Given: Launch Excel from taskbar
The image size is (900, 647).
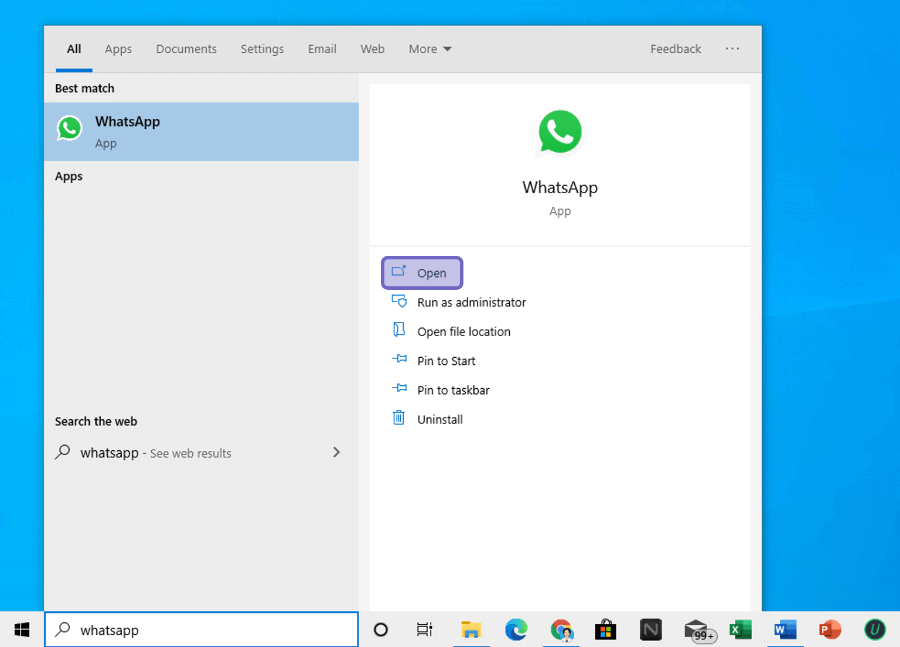Looking at the screenshot, I should coord(740,630).
